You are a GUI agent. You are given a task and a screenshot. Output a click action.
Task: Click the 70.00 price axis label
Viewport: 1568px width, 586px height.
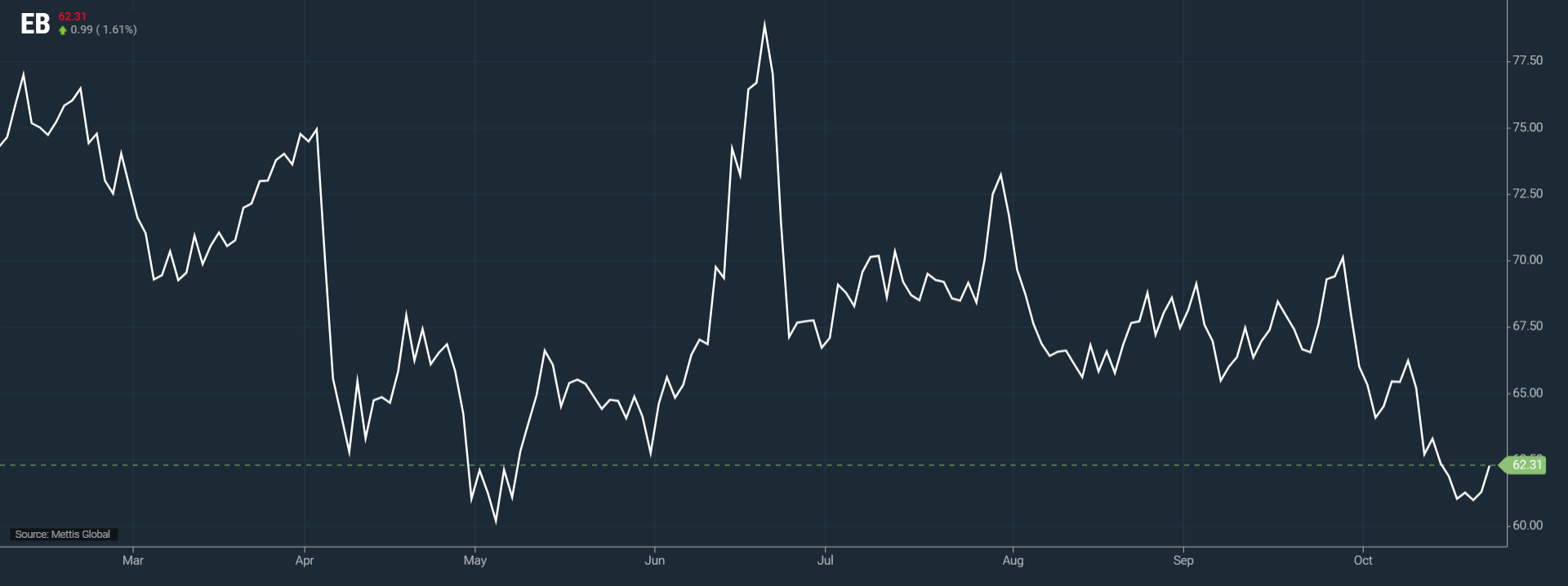click(x=1527, y=260)
